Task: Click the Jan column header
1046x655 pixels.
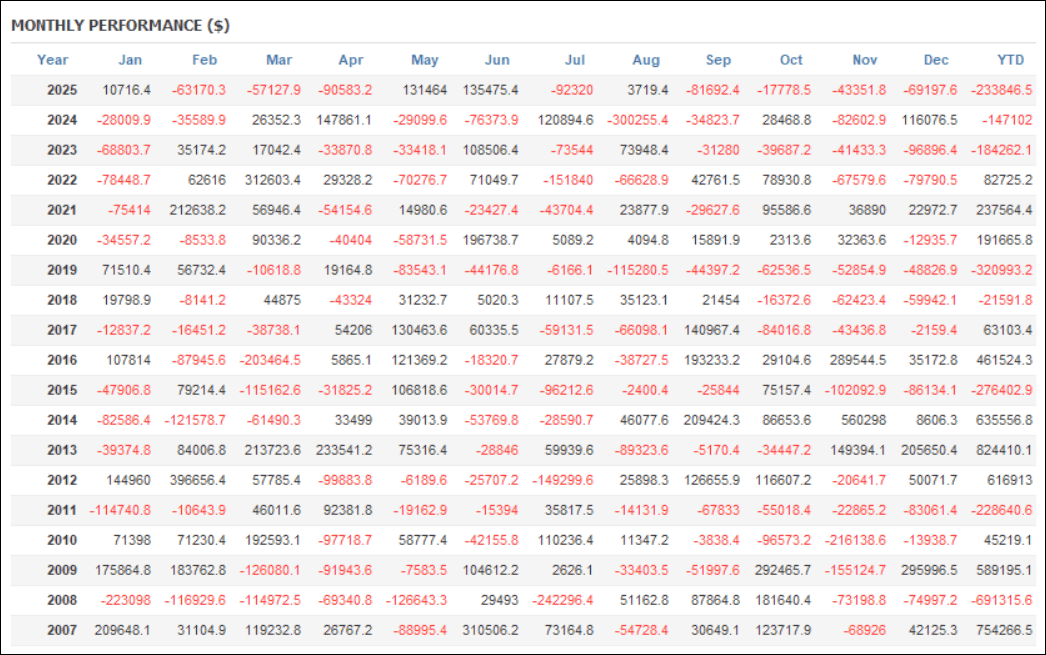Action: pos(129,60)
